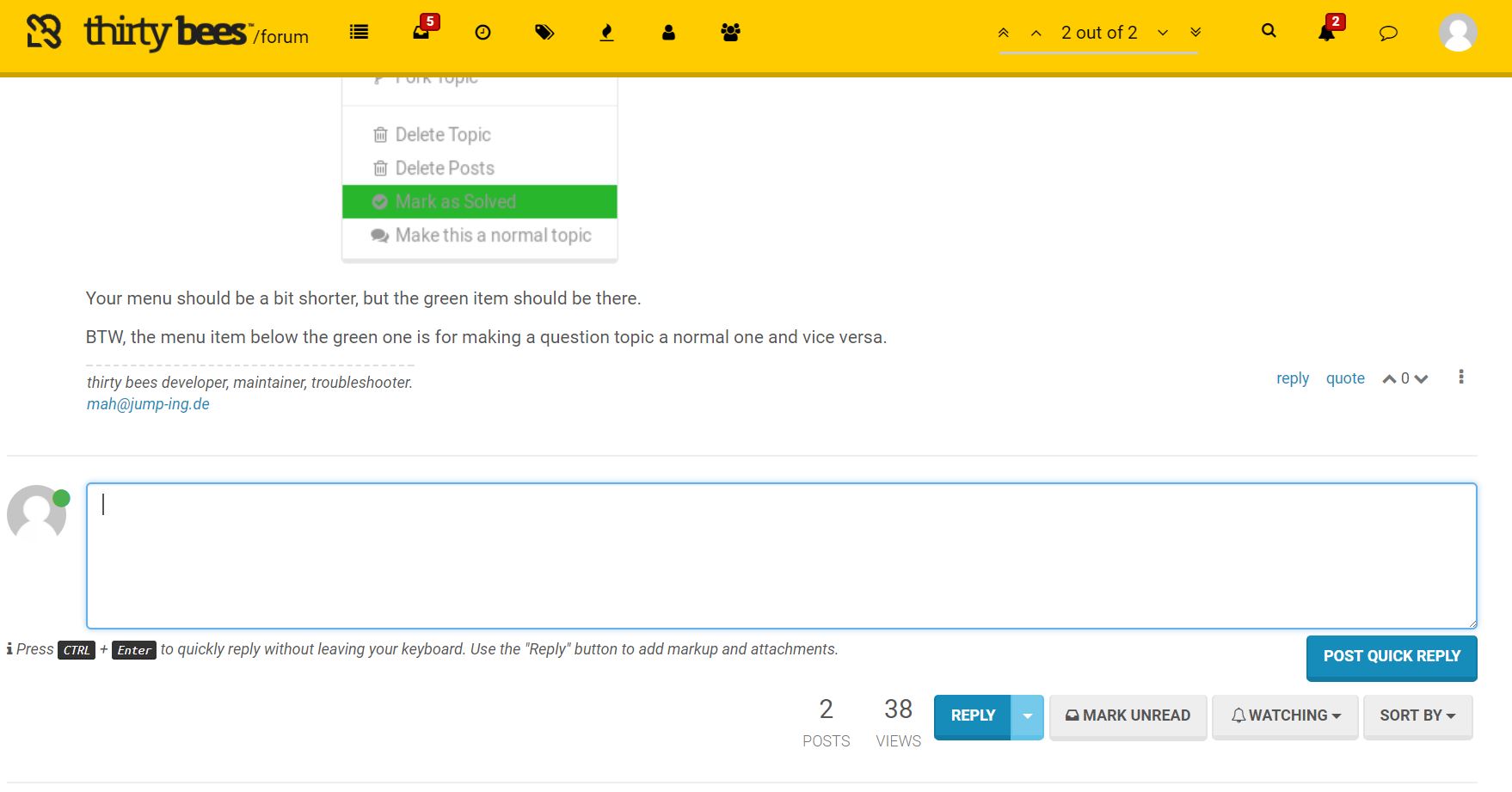Expand the Reply button dropdown arrow
Screen dimensions: 1512x792
1027,715
